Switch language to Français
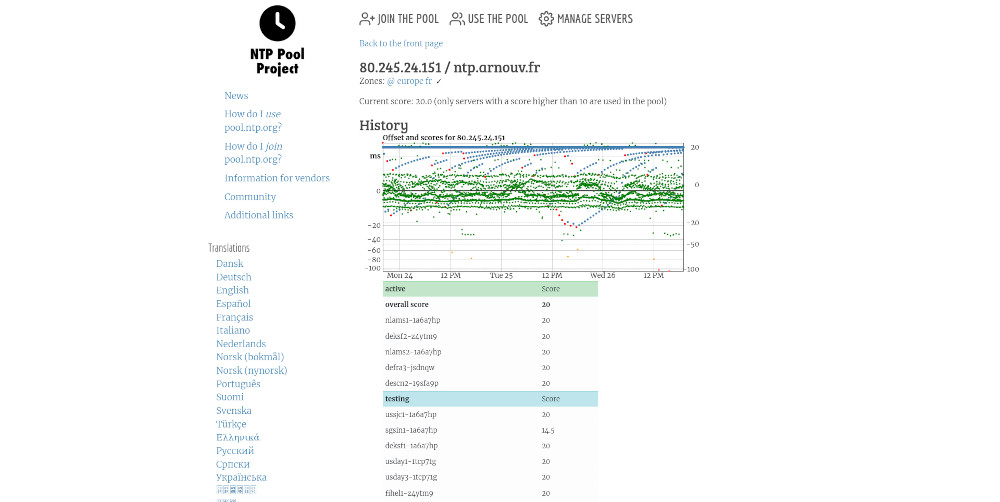The image size is (1000, 502). tap(234, 317)
